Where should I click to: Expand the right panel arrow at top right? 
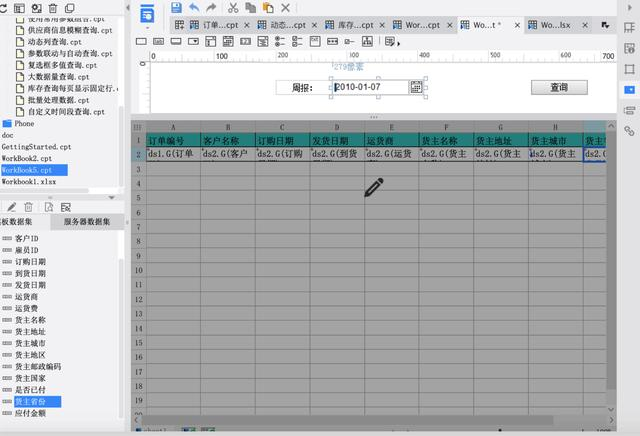pos(629,7)
